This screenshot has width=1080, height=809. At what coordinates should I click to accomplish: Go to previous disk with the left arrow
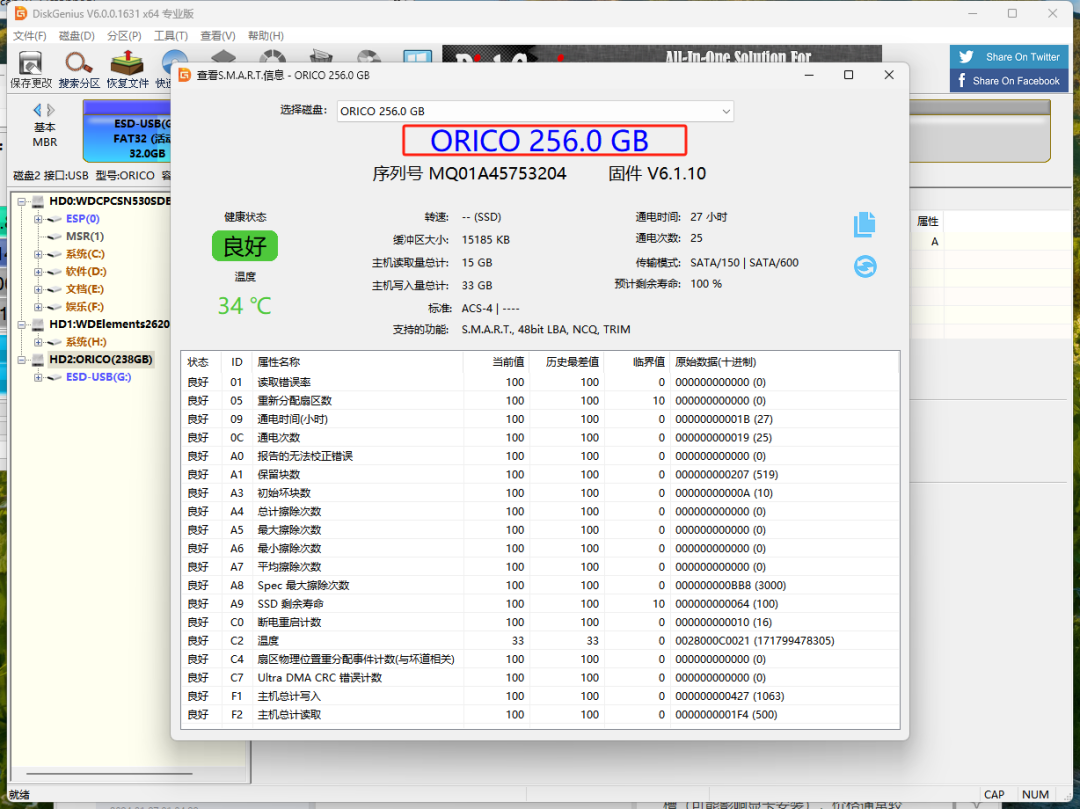click(x=37, y=109)
